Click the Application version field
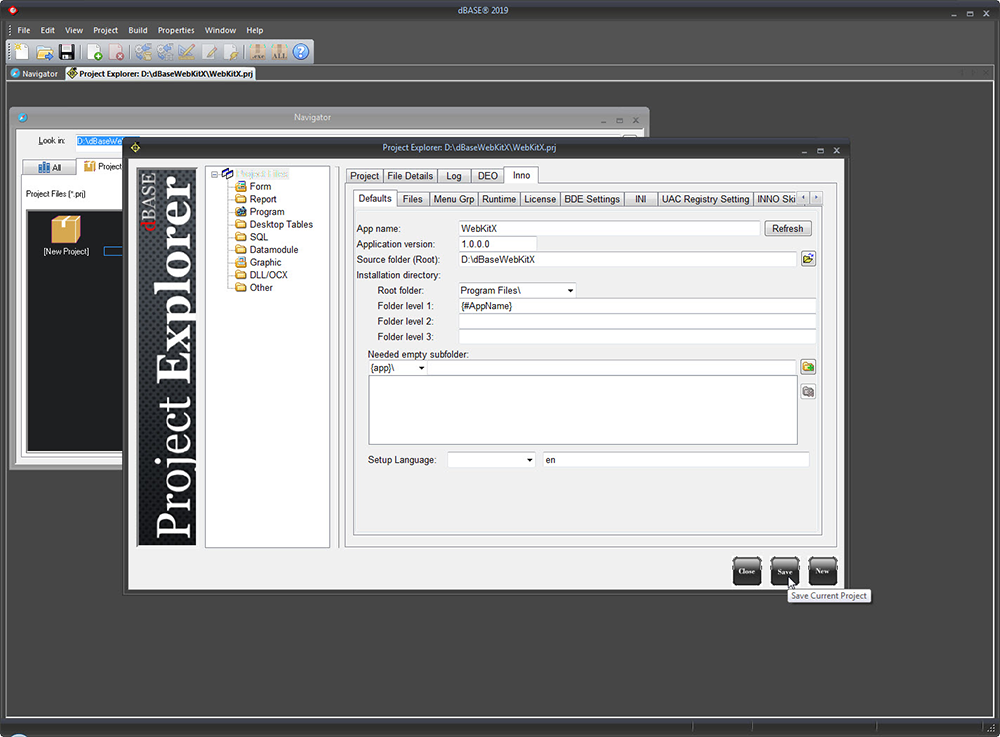The width and height of the screenshot is (1000, 737). pos(497,244)
